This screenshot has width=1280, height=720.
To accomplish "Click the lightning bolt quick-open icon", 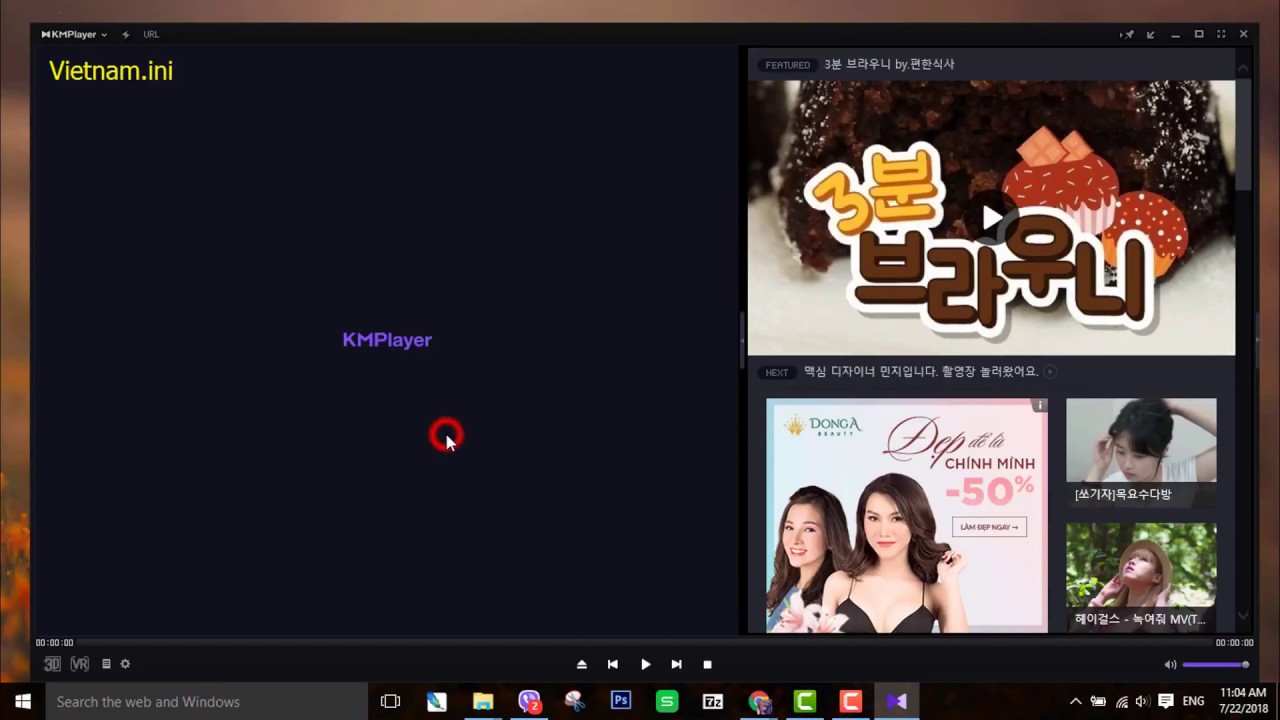I will [x=126, y=34].
